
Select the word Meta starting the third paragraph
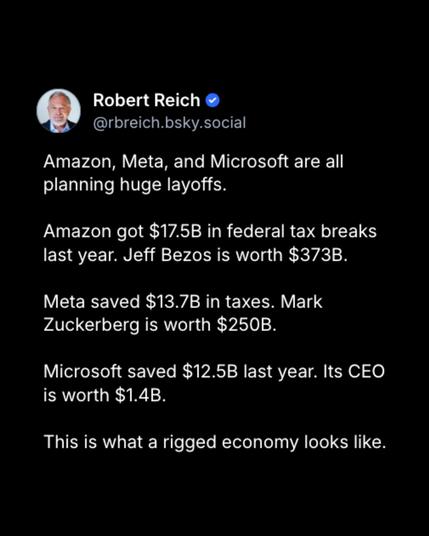coord(64,302)
